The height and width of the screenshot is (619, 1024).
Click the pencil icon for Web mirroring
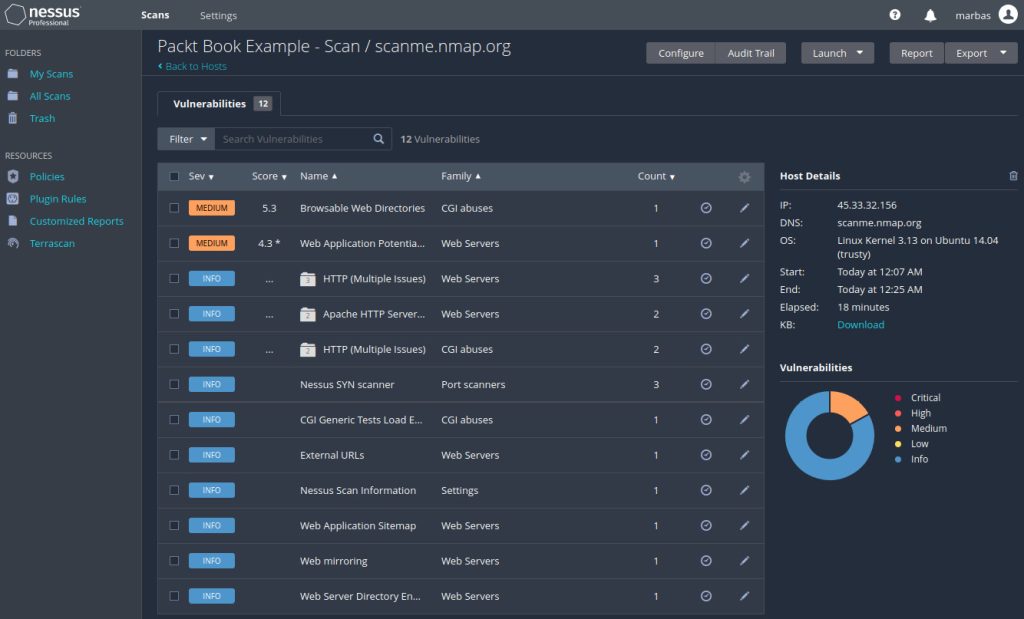pos(744,561)
